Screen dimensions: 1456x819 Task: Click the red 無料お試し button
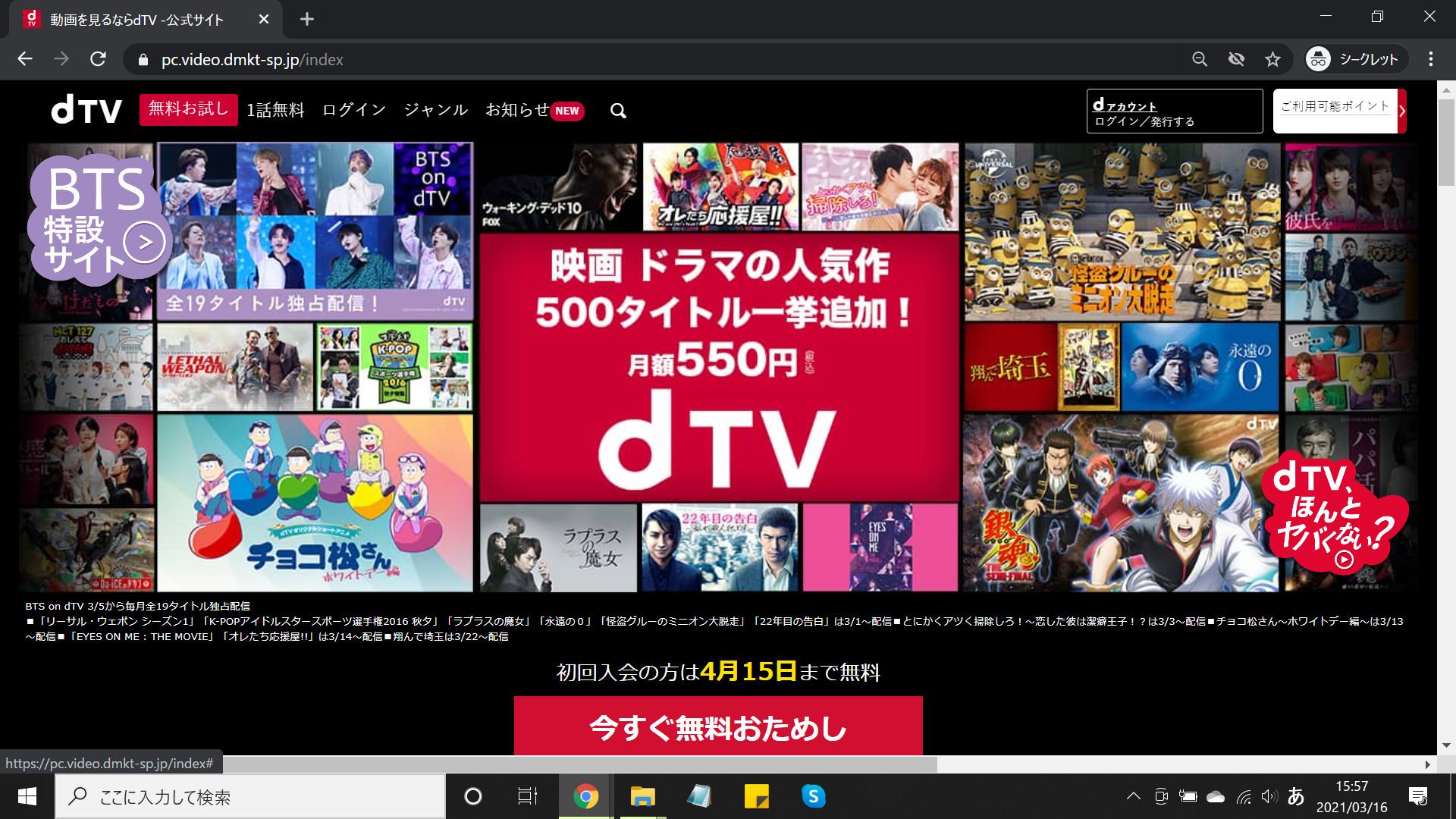coord(188,109)
